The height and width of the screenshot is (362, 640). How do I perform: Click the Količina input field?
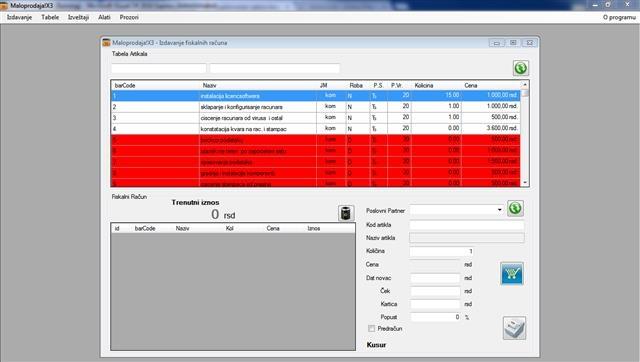point(442,251)
